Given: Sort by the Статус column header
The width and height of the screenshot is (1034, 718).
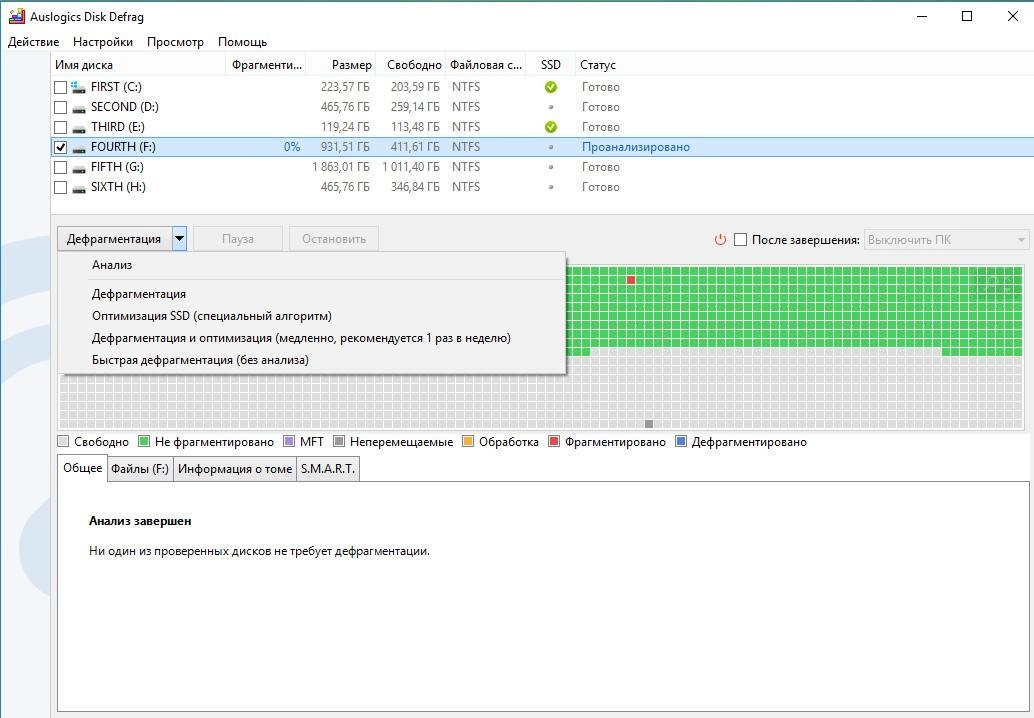Looking at the screenshot, I should point(805,65).
